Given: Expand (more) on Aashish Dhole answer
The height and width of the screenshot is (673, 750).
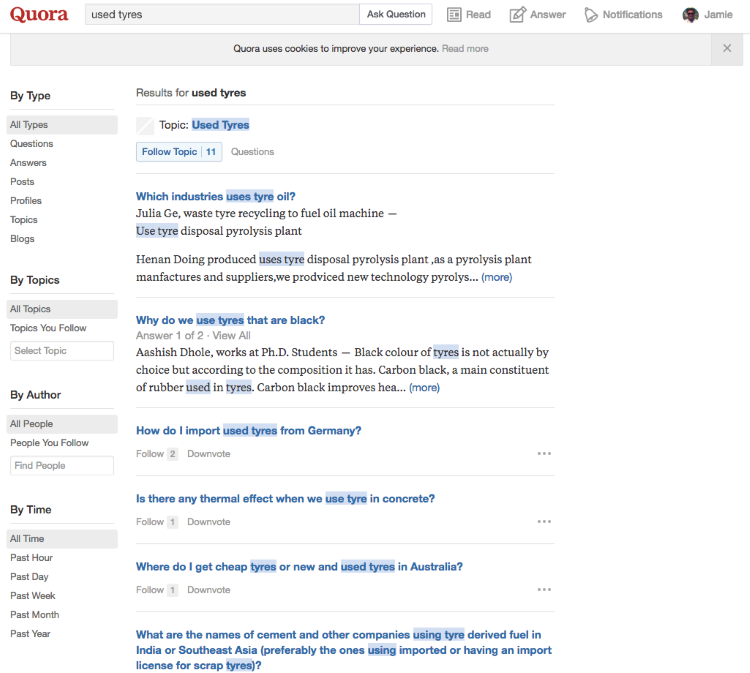Looking at the screenshot, I should pos(424,387).
